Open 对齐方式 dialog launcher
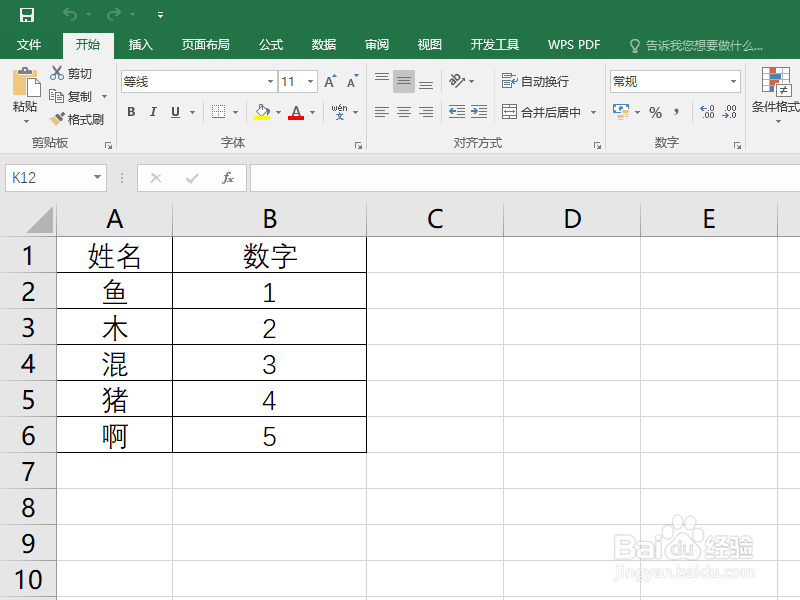The height and width of the screenshot is (600, 800). tap(597, 145)
